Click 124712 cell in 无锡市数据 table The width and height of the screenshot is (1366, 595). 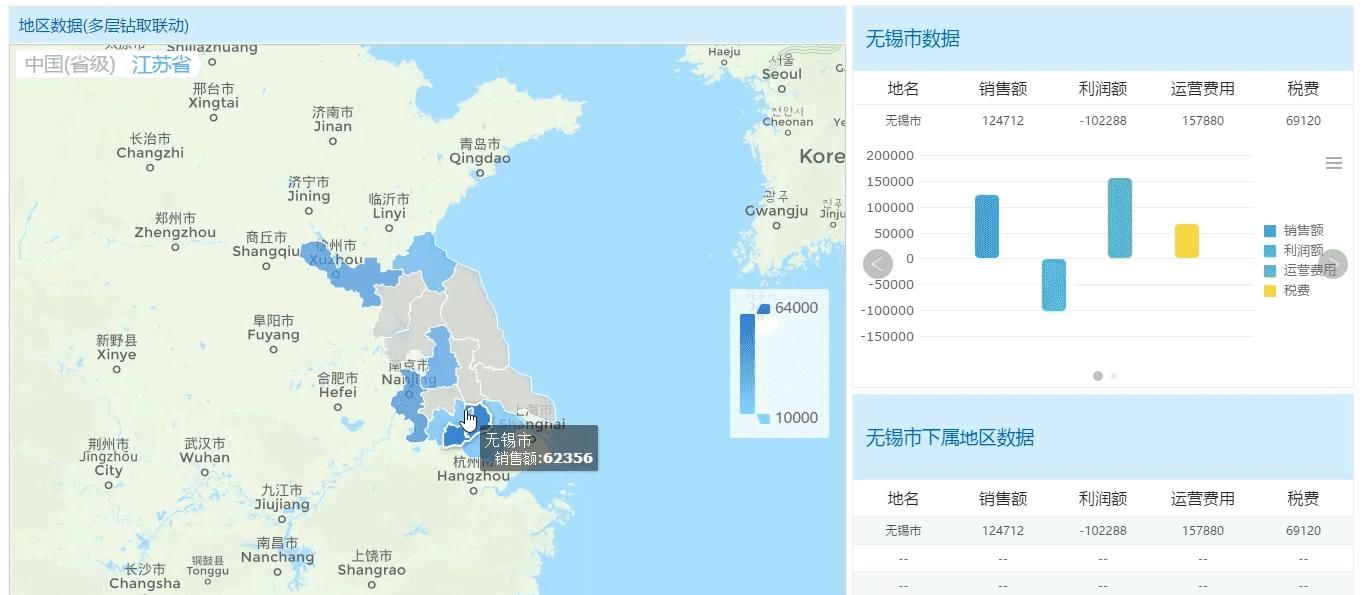(x=1003, y=121)
